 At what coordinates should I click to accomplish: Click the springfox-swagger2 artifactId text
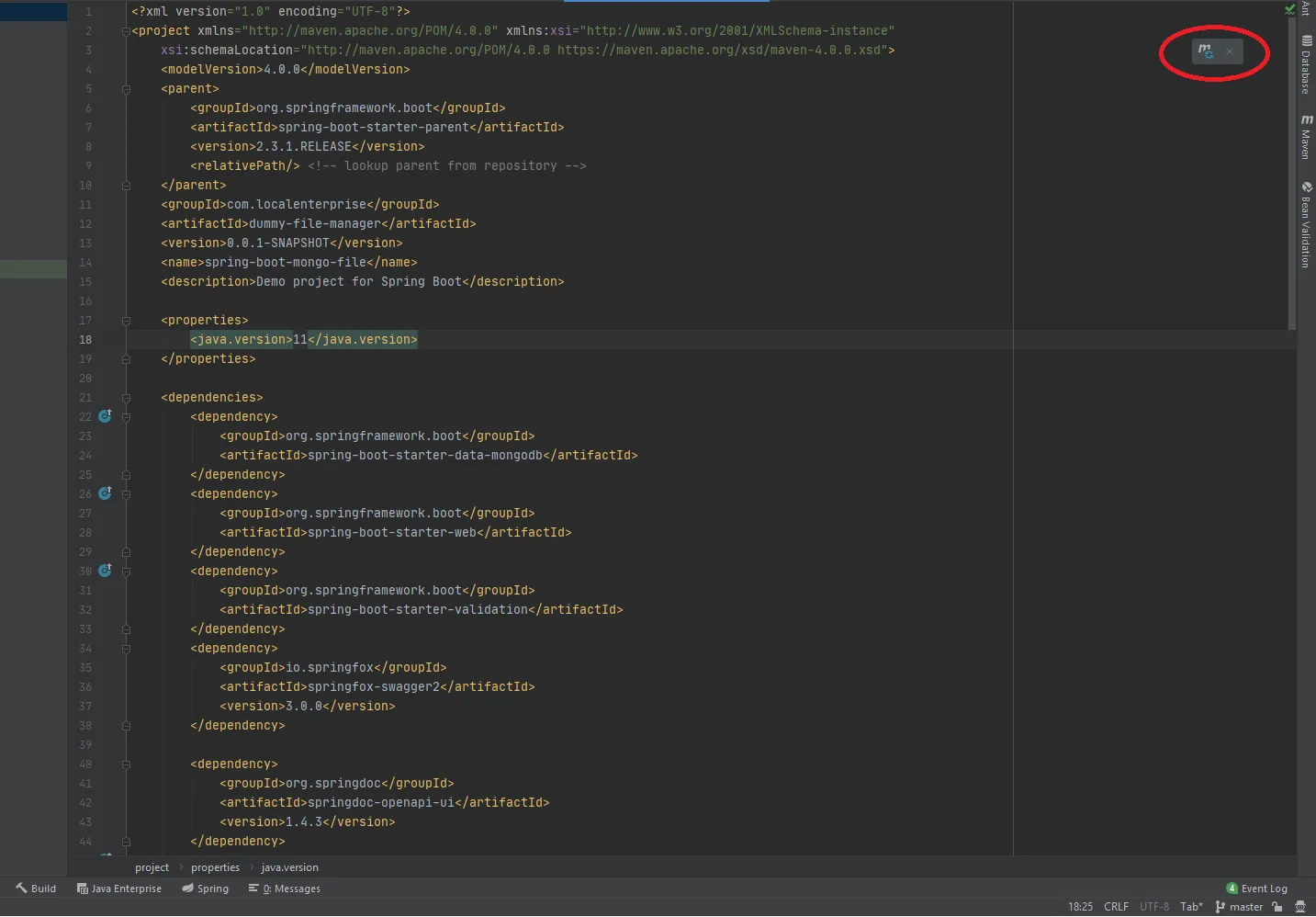coord(374,687)
